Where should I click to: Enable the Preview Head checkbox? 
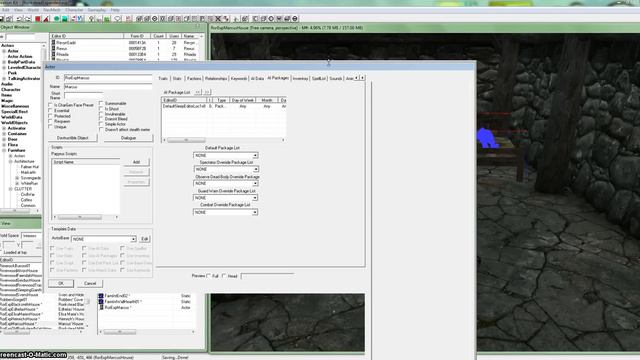click(224, 276)
